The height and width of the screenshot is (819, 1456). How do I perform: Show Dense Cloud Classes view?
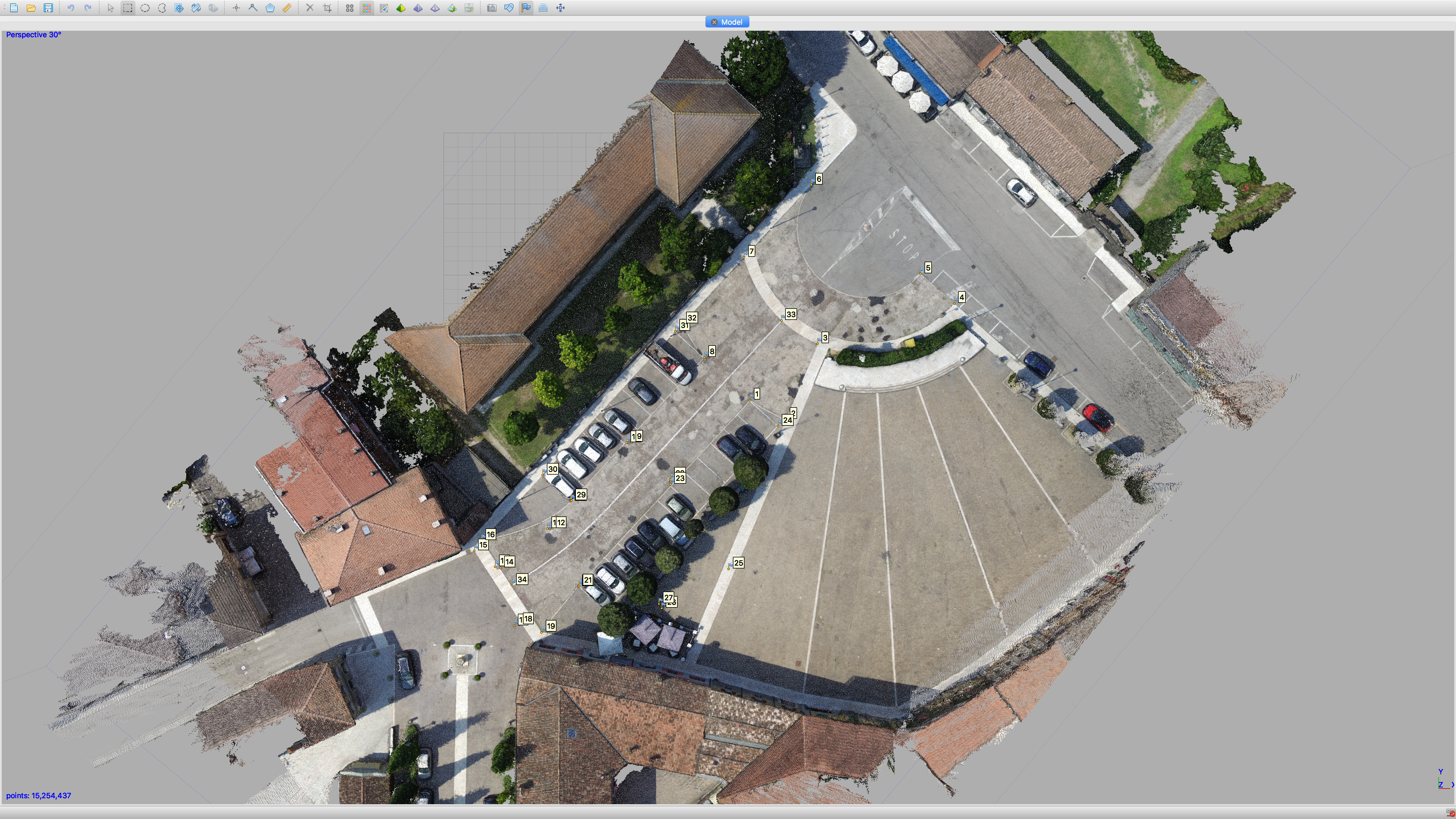[384, 8]
